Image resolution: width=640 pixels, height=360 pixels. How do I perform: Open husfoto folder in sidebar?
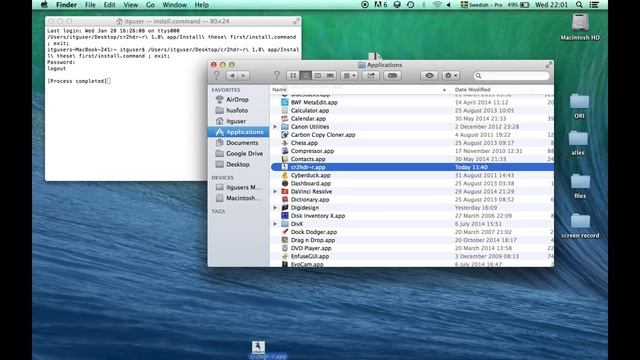(x=238, y=110)
